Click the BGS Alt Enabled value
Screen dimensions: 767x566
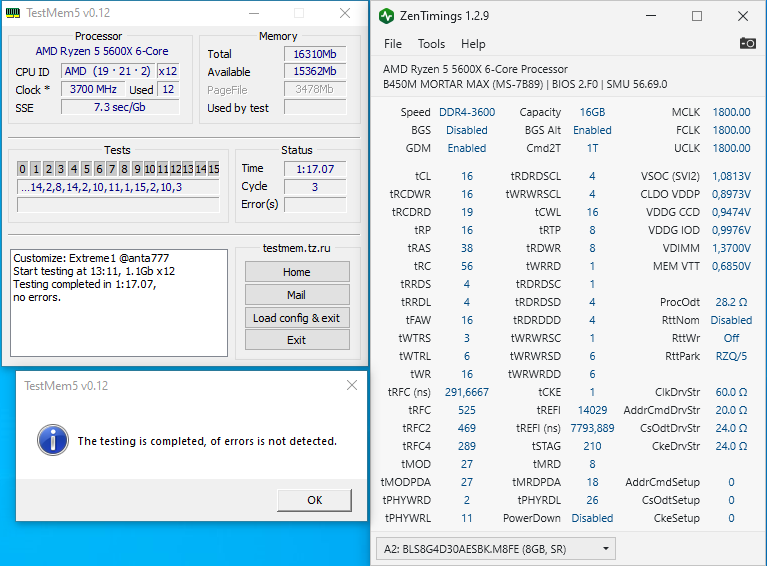[592, 130]
